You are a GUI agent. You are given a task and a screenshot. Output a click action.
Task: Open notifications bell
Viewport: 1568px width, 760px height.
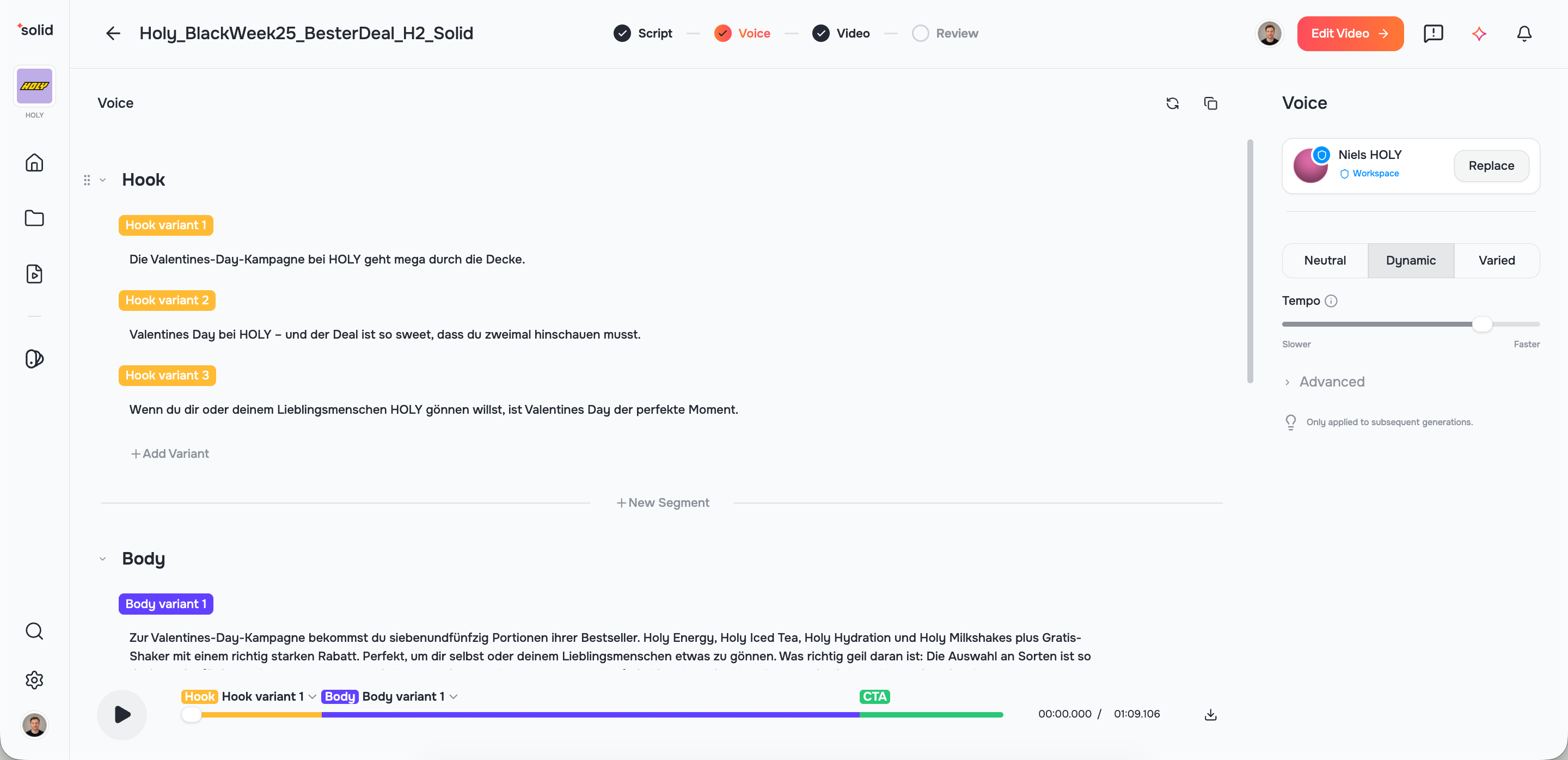pos(1524,33)
